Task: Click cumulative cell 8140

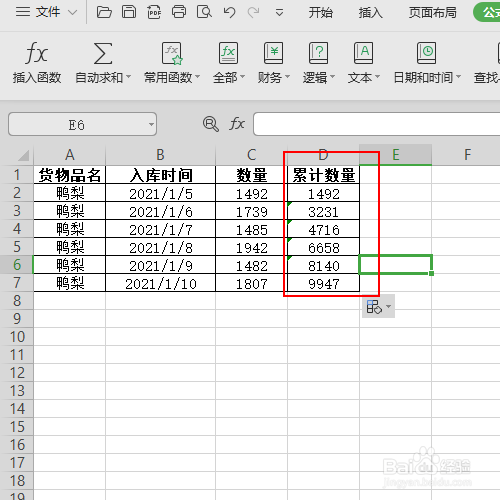Action: click(x=323, y=265)
